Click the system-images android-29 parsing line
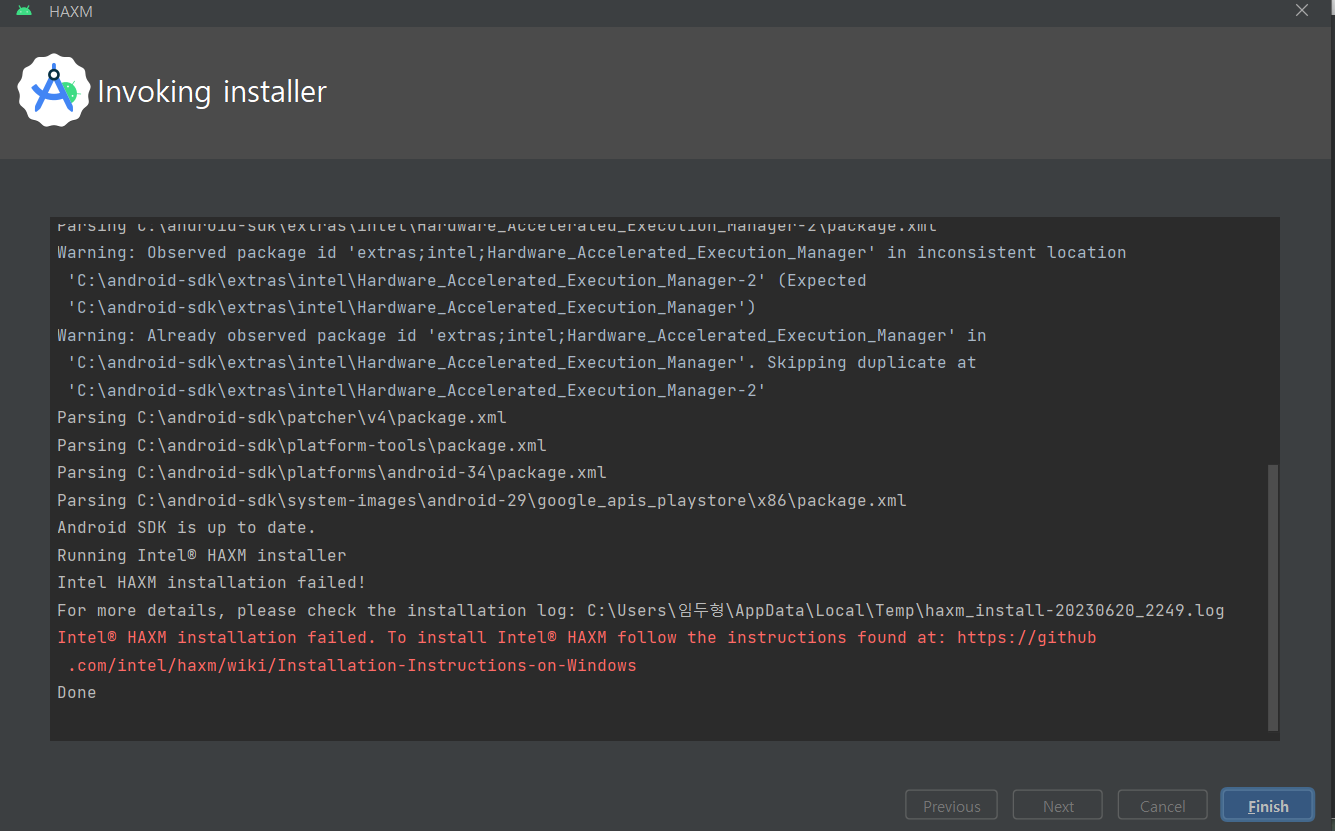The height and width of the screenshot is (831, 1335). [x=482, y=500]
